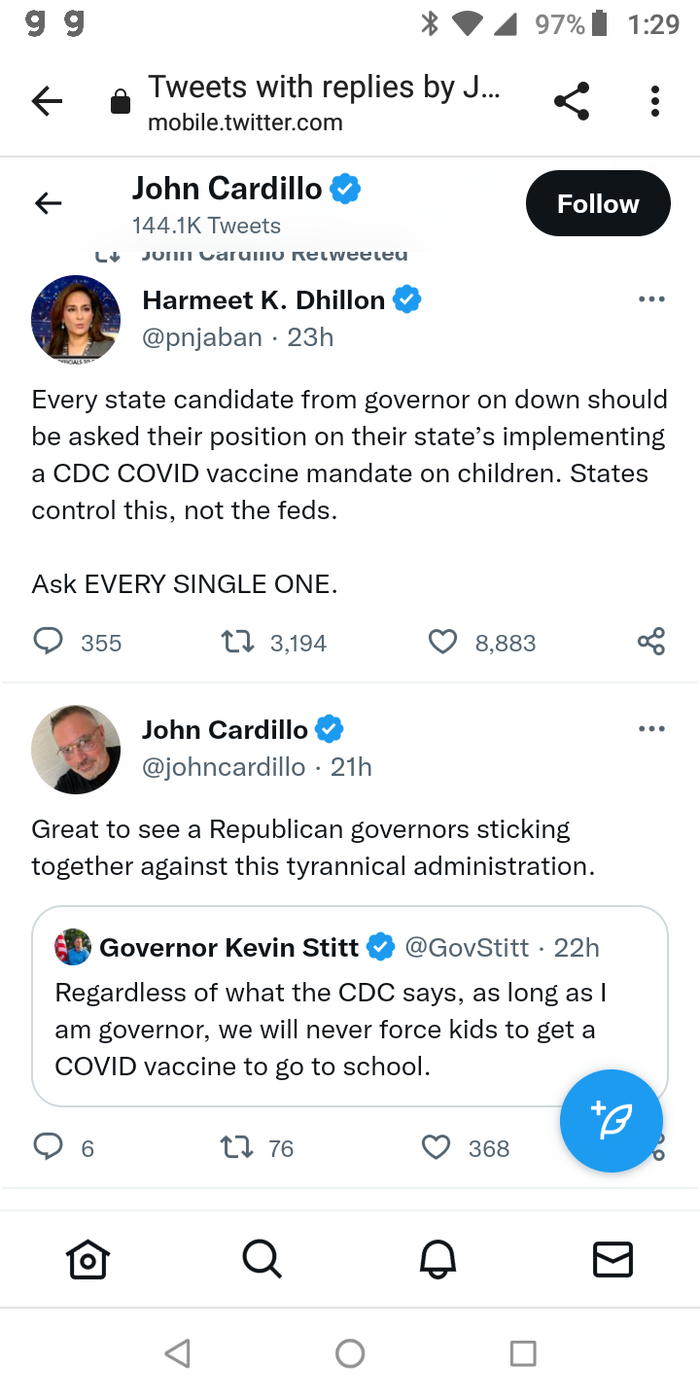This screenshot has height=1400, width=700.
Task: Like John Cardillo's tweet about governors
Action: (437, 1147)
